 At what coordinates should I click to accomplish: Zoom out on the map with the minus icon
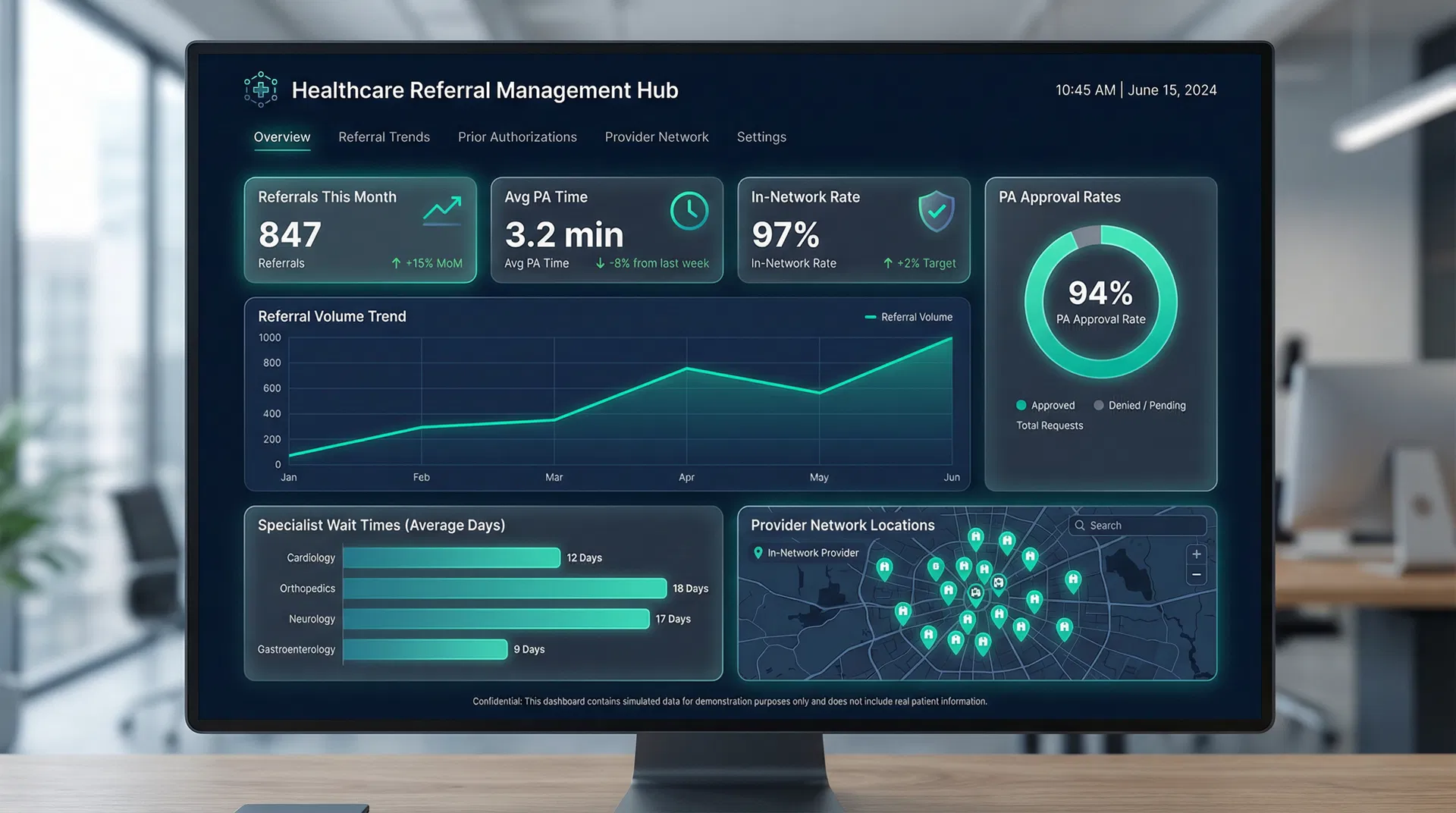tap(1197, 575)
